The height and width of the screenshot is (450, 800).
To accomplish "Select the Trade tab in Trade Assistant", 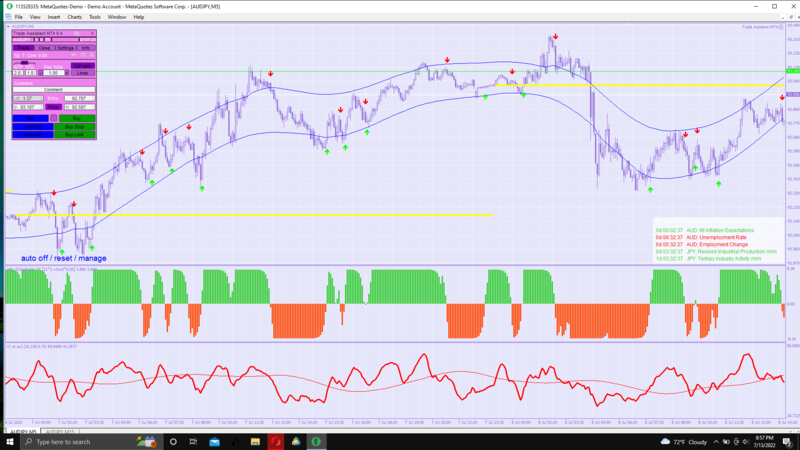I will tap(23, 48).
